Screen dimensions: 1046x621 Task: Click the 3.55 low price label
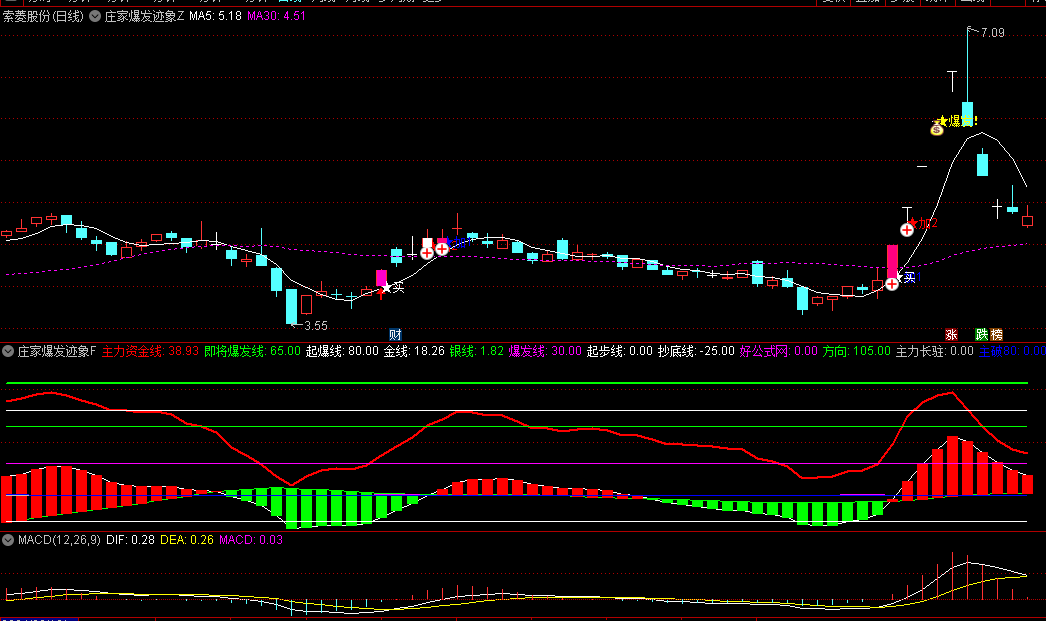[316, 326]
